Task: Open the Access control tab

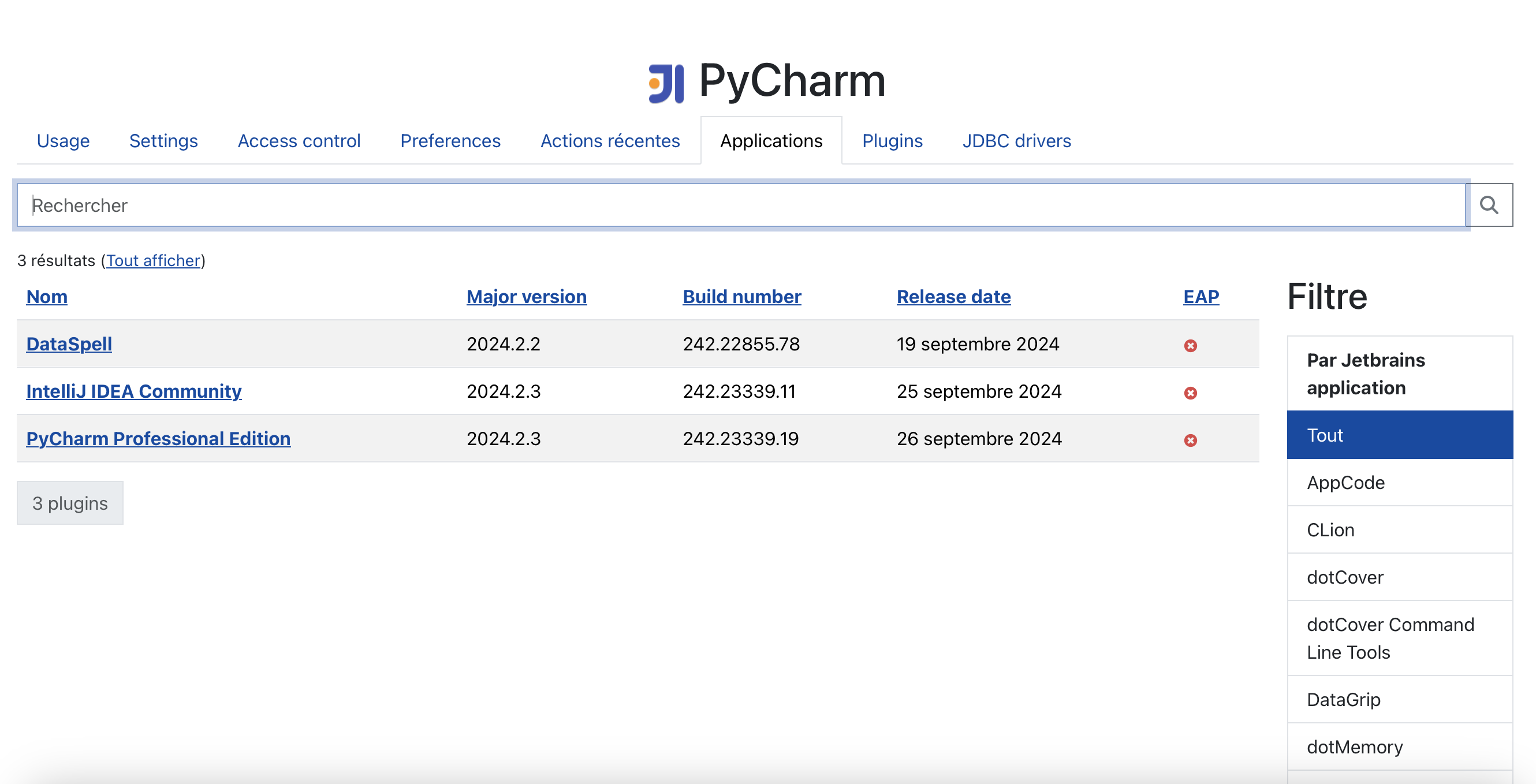Action: coord(299,141)
